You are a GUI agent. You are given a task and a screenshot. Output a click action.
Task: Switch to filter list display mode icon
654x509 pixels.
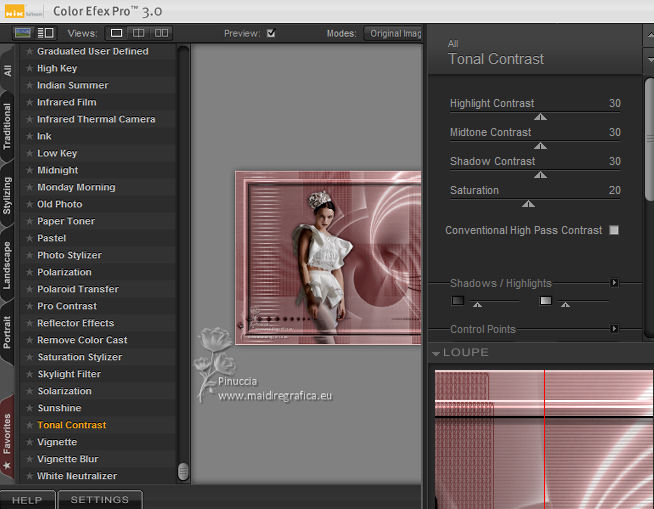point(45,33)
